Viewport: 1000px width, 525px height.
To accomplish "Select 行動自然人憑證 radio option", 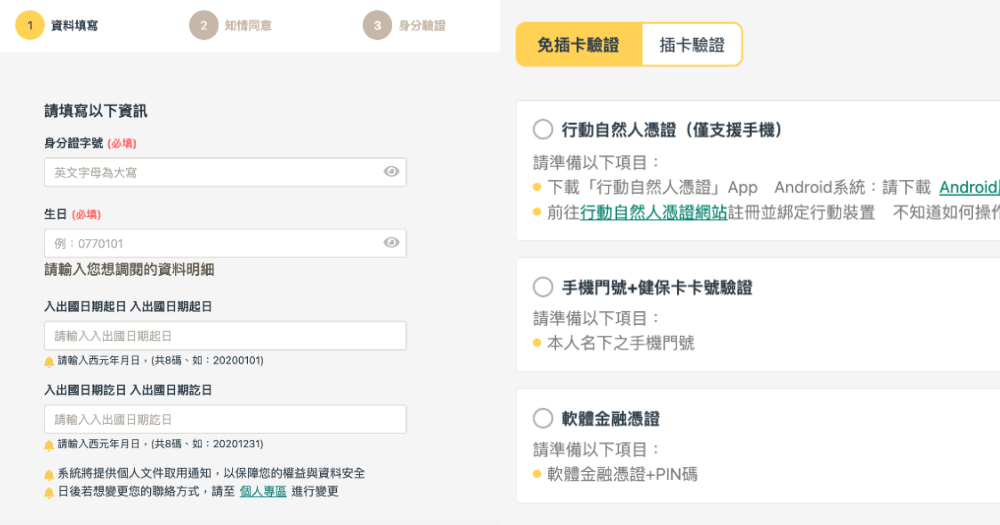I will 543,129.
